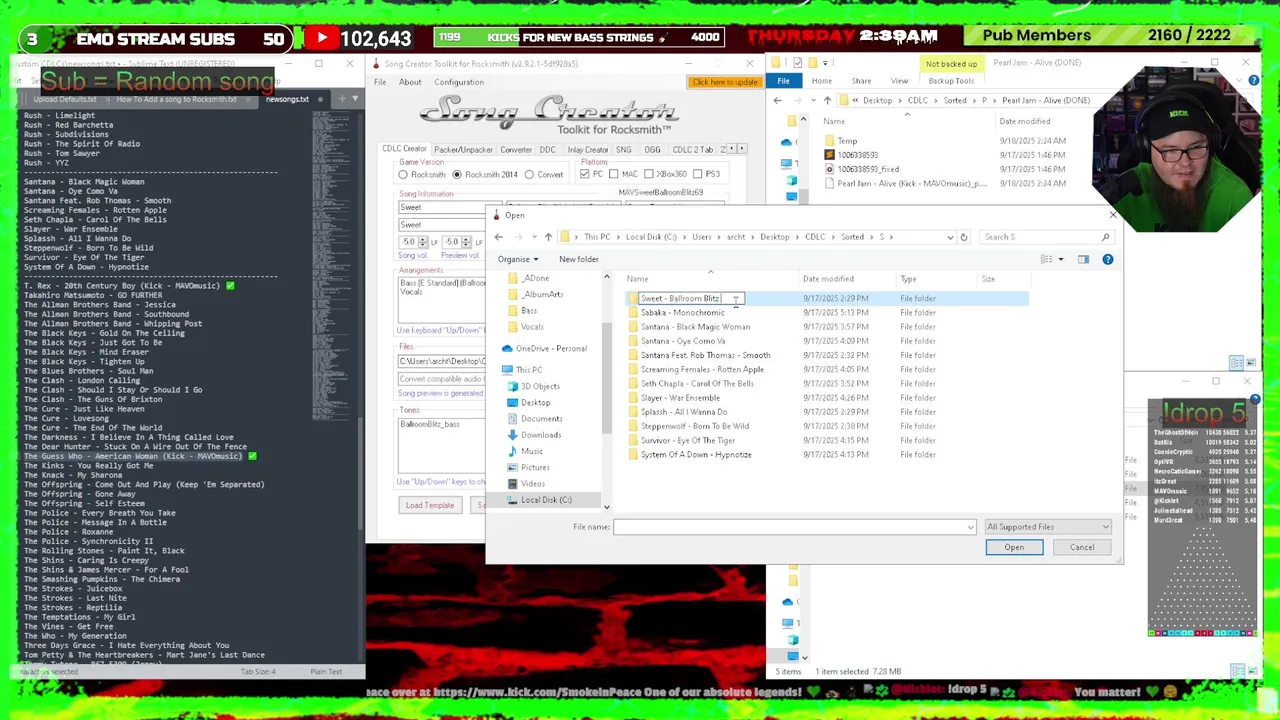Open the Share tab in Explorer ribbon
Viewport: 1280px width, 720px height.
[x=861, y=81]
